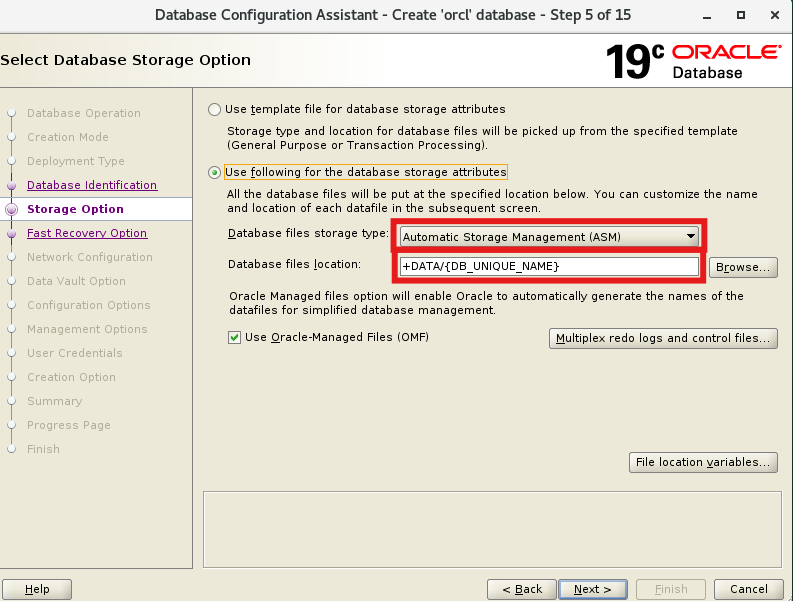Proceed with the Next button
Screen dimensions: 793x601
tap(593, 589)
